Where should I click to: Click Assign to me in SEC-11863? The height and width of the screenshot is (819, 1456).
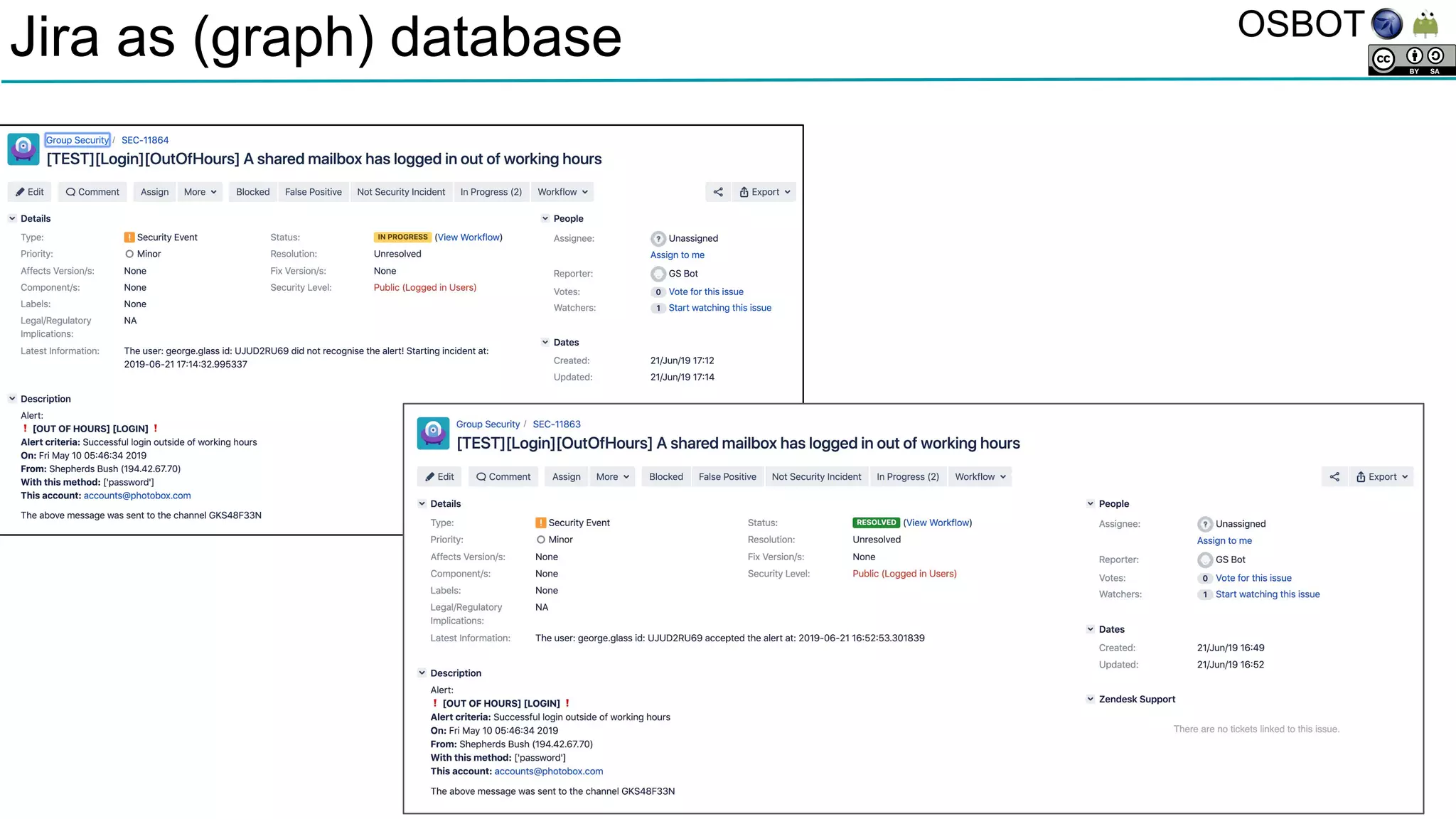point(1224,541)
